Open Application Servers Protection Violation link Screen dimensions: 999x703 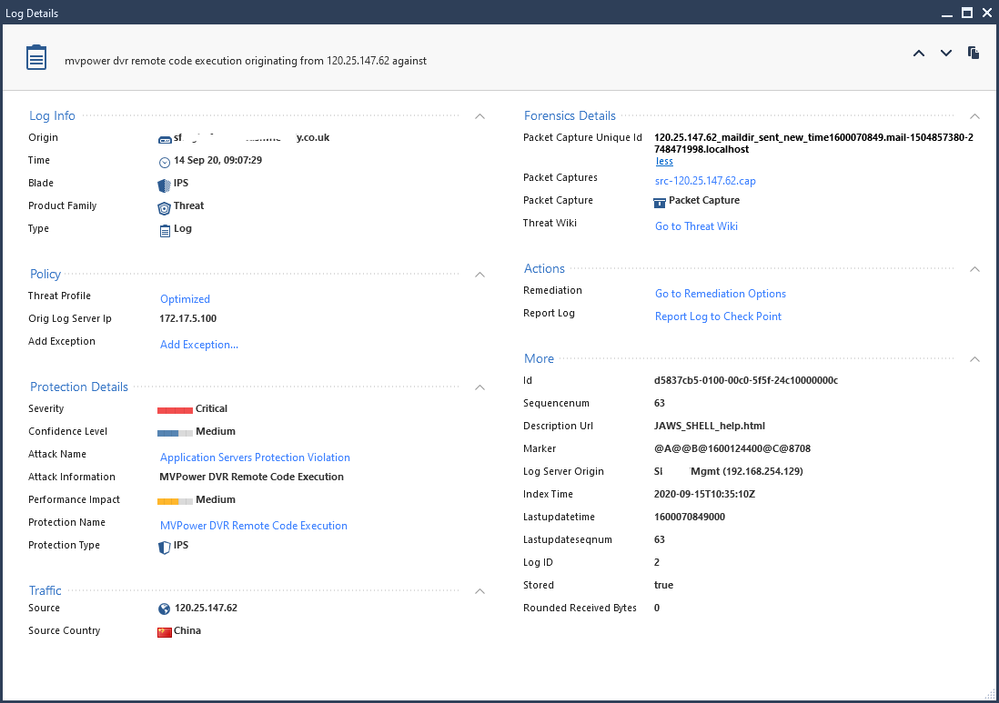tap(255, 458)
